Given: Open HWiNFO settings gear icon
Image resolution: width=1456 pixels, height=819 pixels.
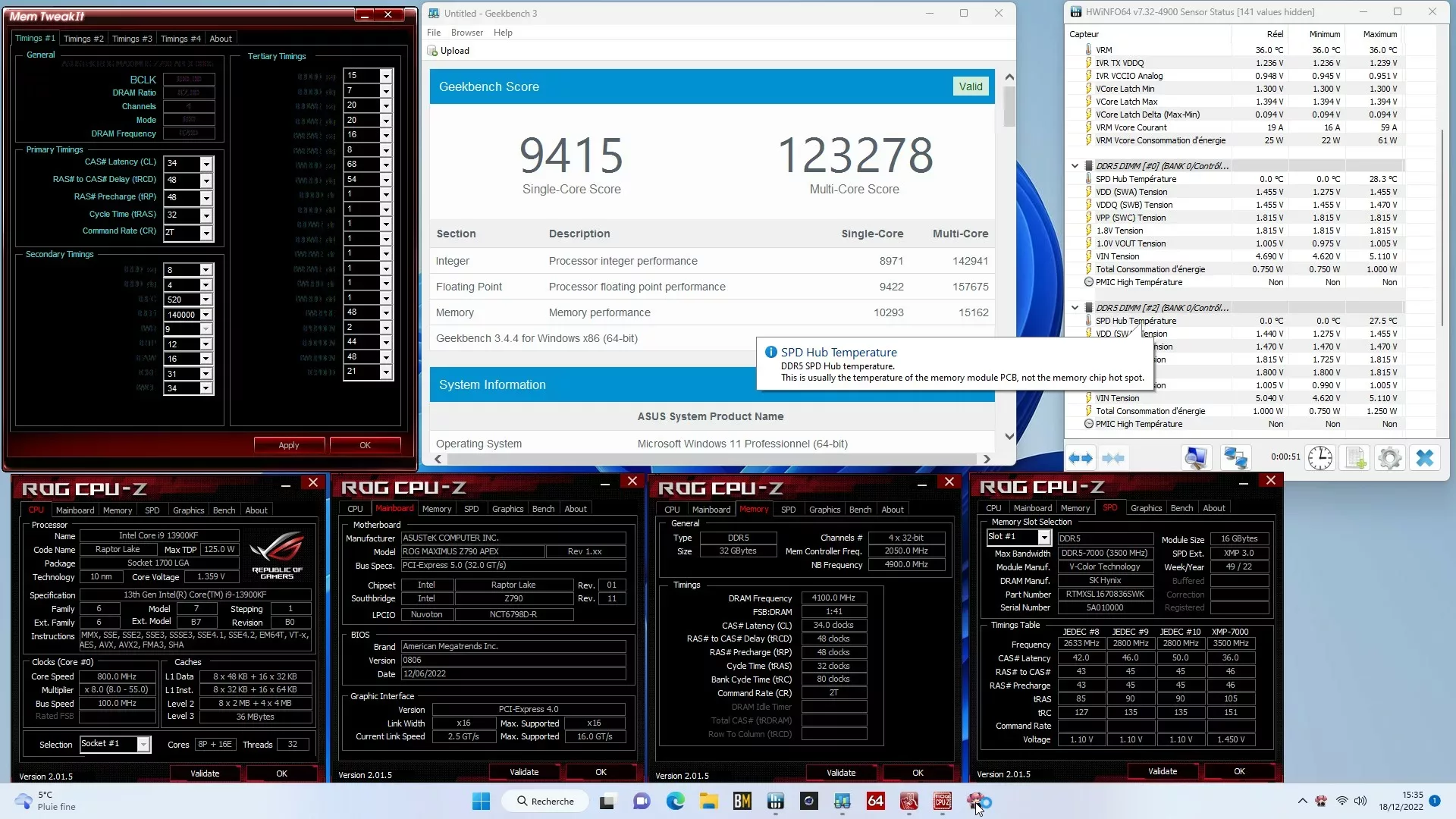Looking at the screenshot, I should coord(1389,458).
